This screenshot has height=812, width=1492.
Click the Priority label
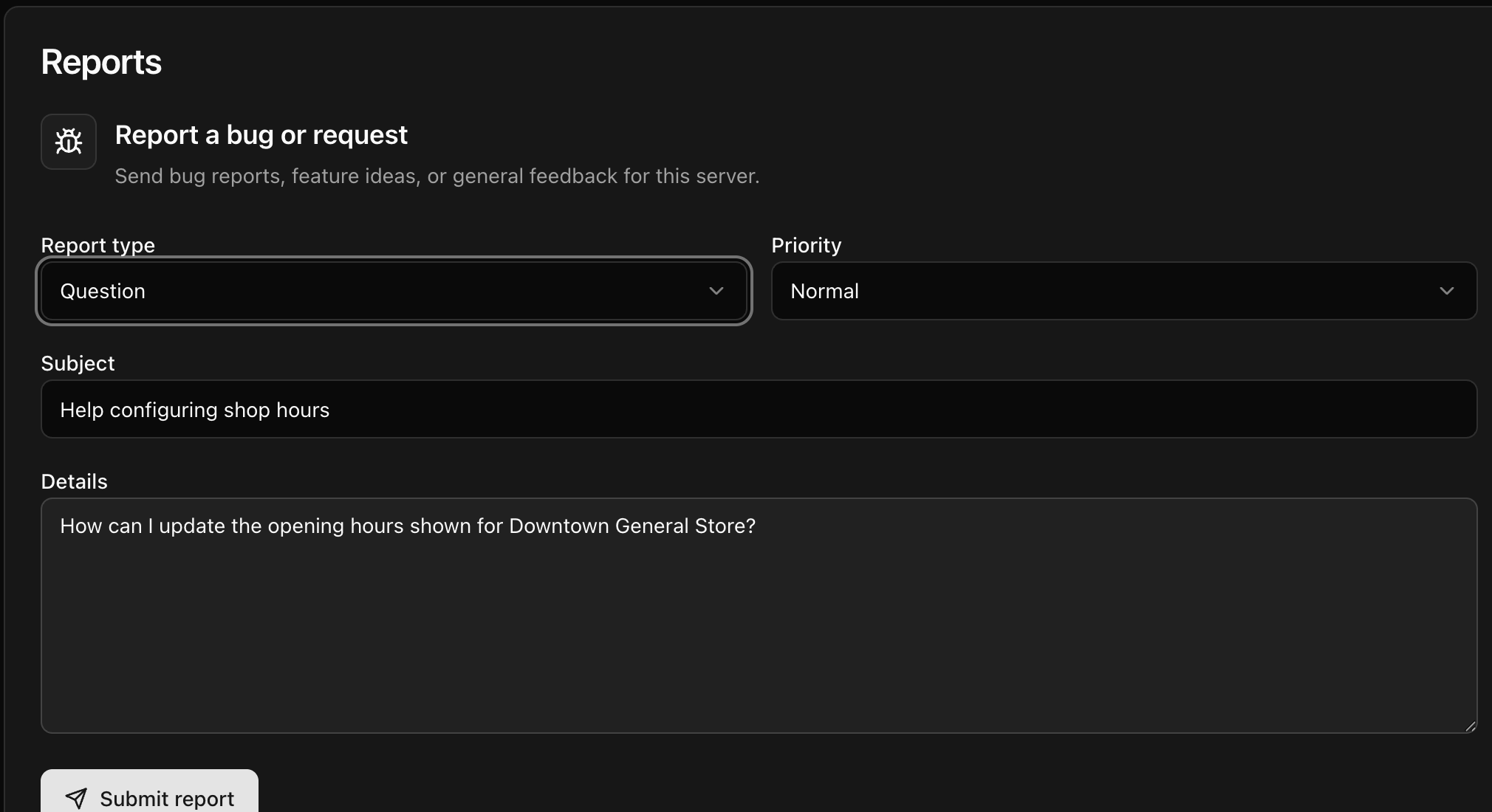tap(806, 245)
